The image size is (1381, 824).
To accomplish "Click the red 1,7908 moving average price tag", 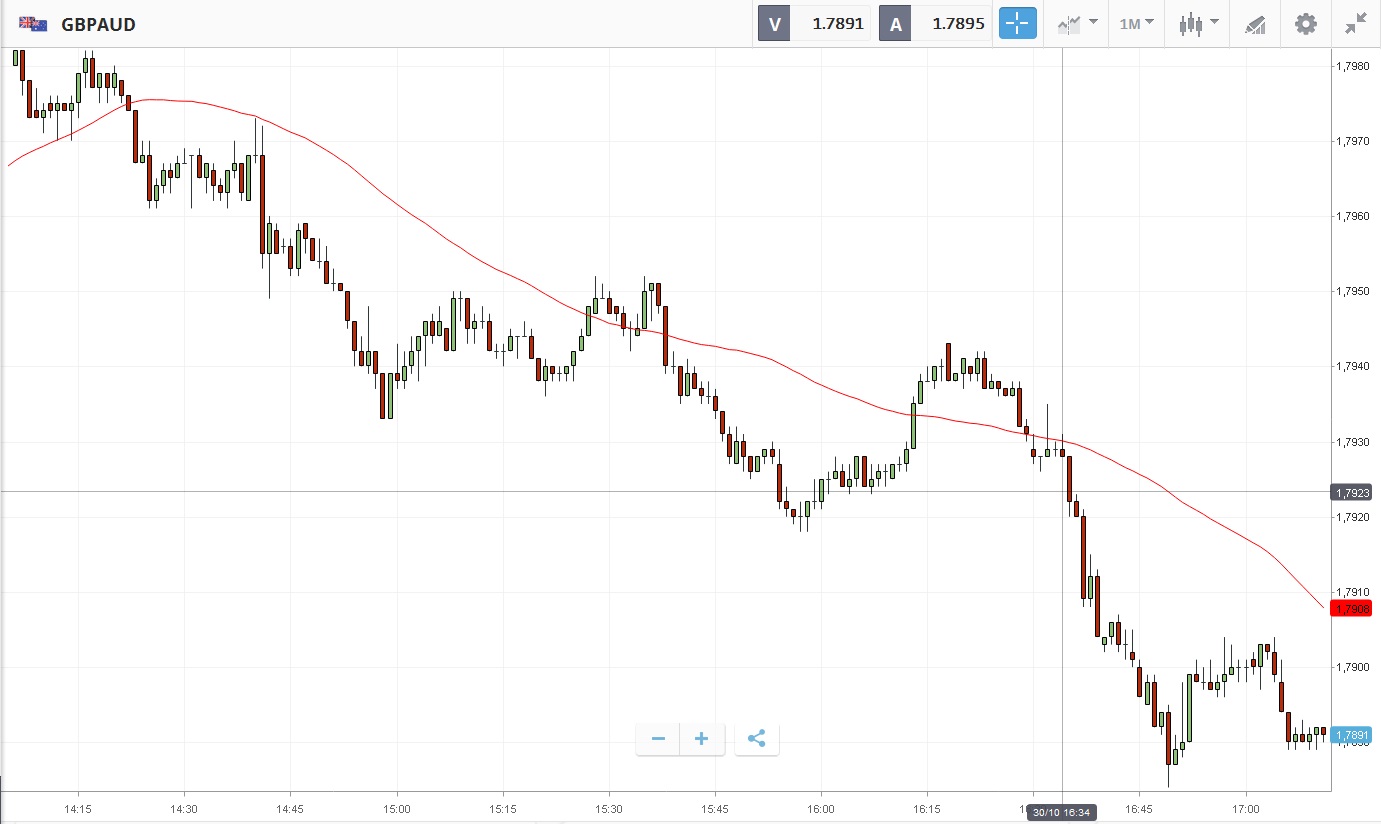I will [1351, 608].
